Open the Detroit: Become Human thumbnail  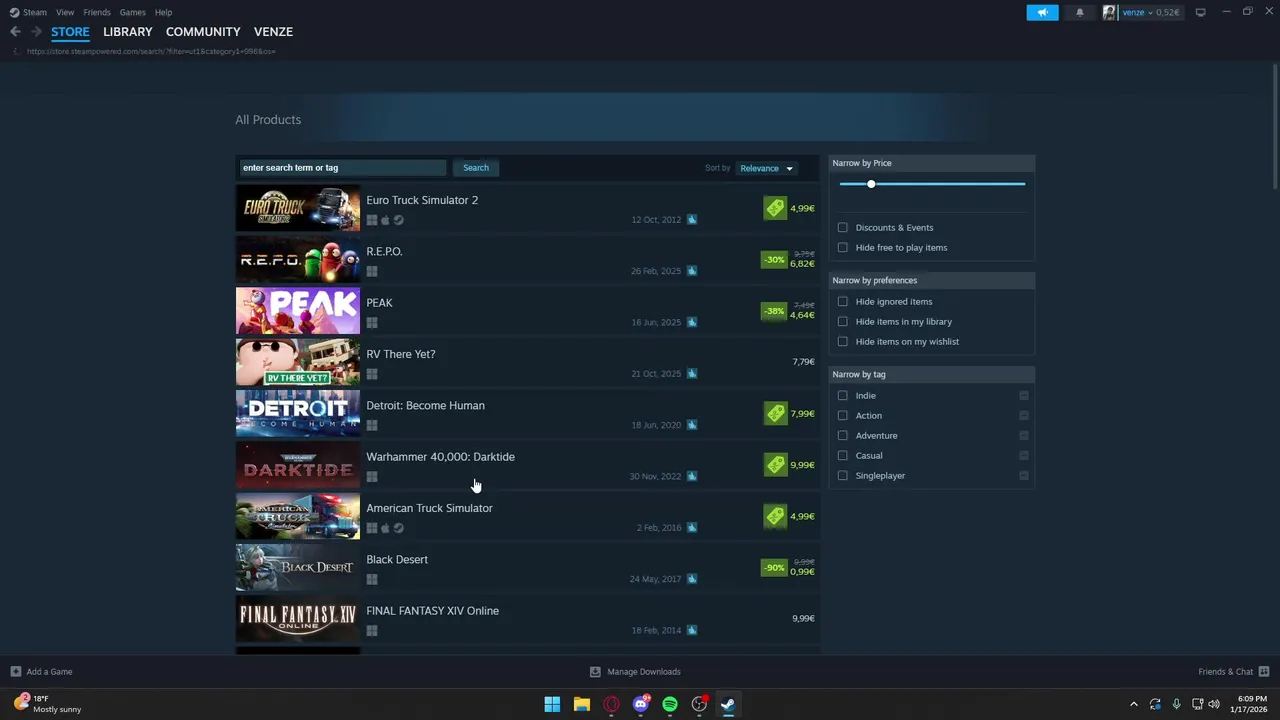click(298, 414)
